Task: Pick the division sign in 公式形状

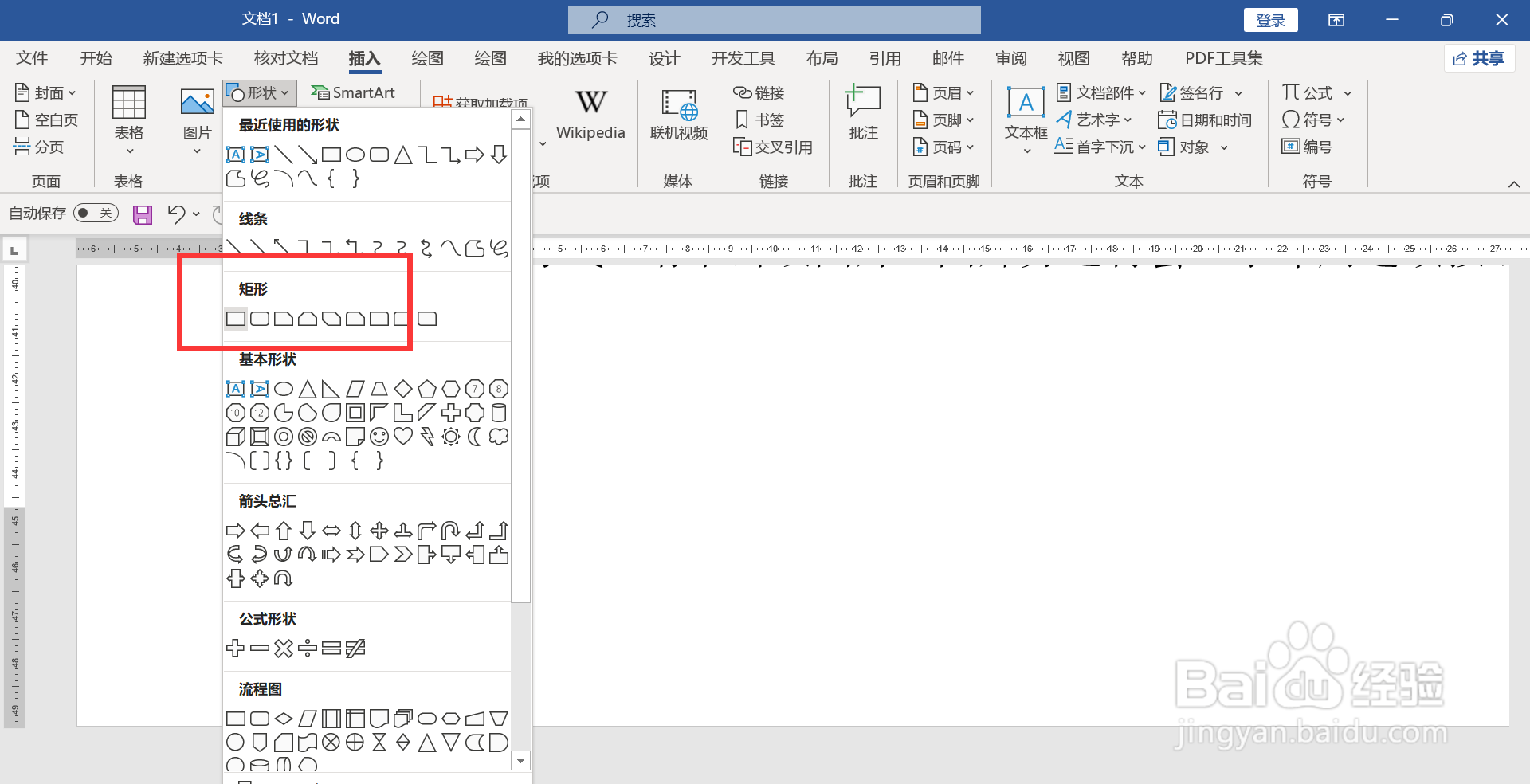Action: pos(308,649)
